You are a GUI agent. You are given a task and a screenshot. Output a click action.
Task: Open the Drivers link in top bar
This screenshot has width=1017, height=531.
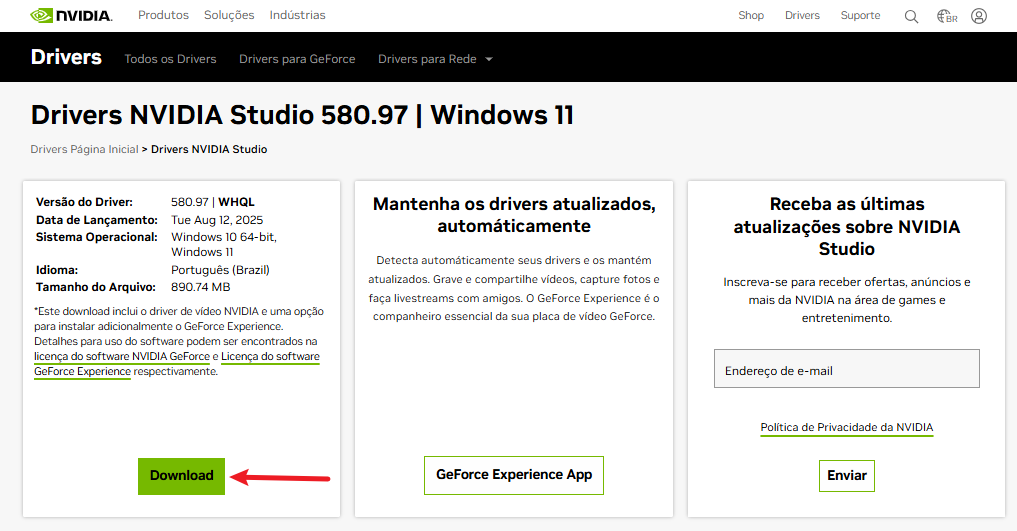(x=802, y=15)
